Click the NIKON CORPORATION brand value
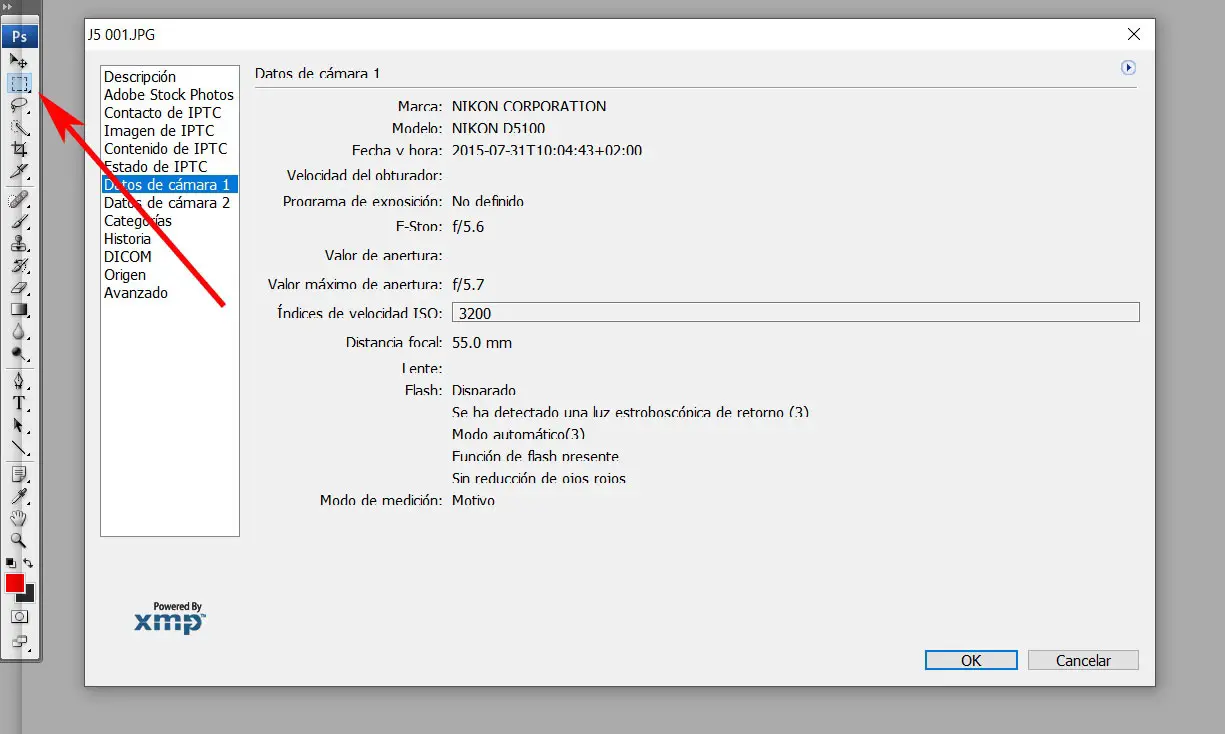Screen dimensions: 1225x734 (x=529, y=106)
